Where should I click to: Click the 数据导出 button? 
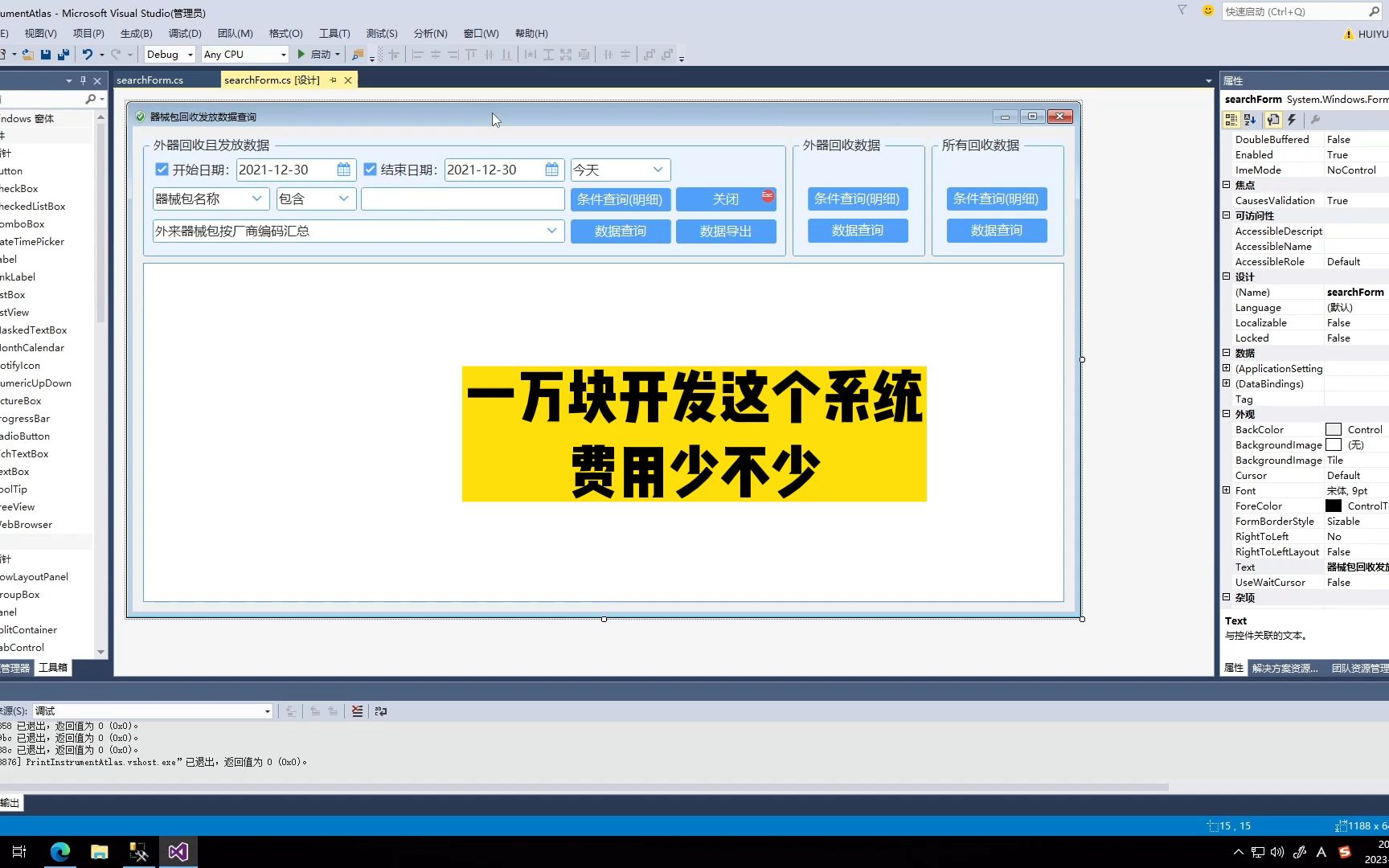(726, 231)
